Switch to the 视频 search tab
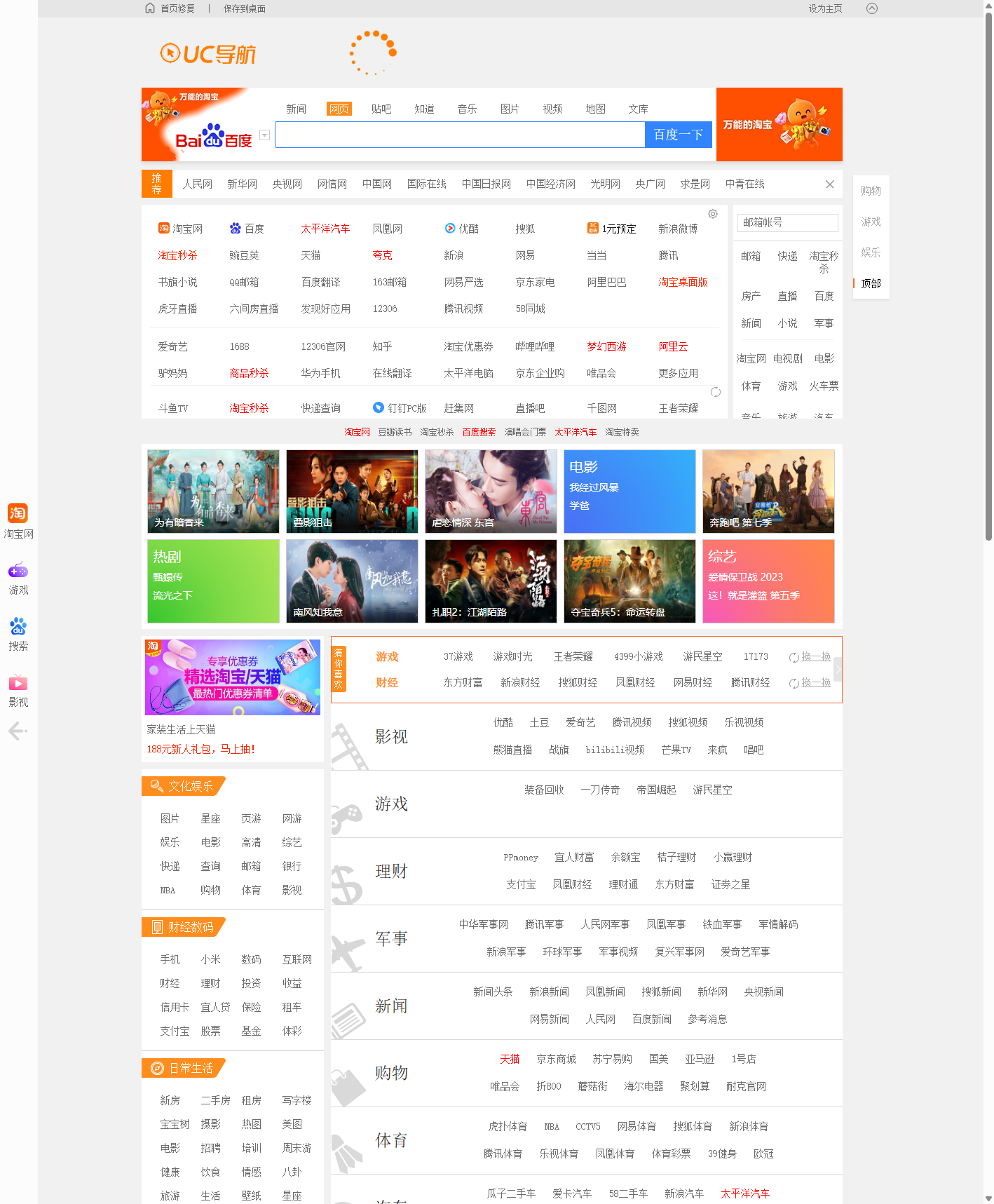Image resolution: width=994 pixels, height=1204 pixels. click(552, 109)
